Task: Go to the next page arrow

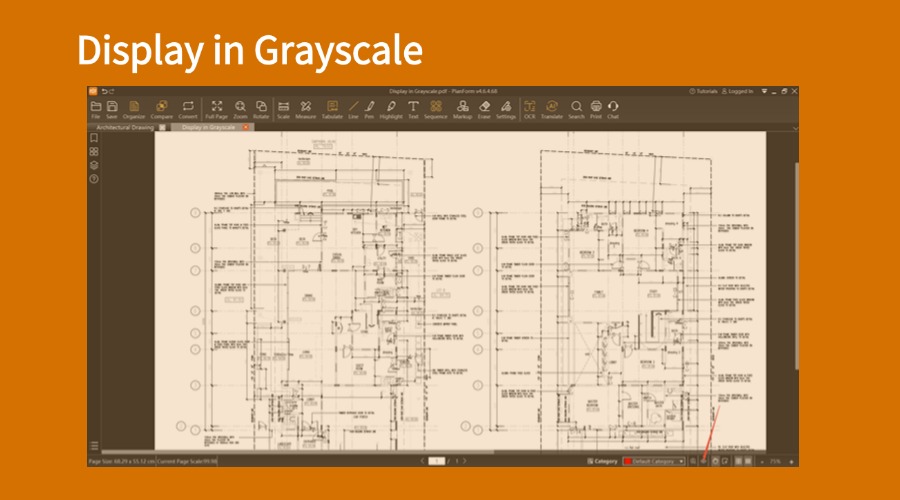Action: pos(464,461)
